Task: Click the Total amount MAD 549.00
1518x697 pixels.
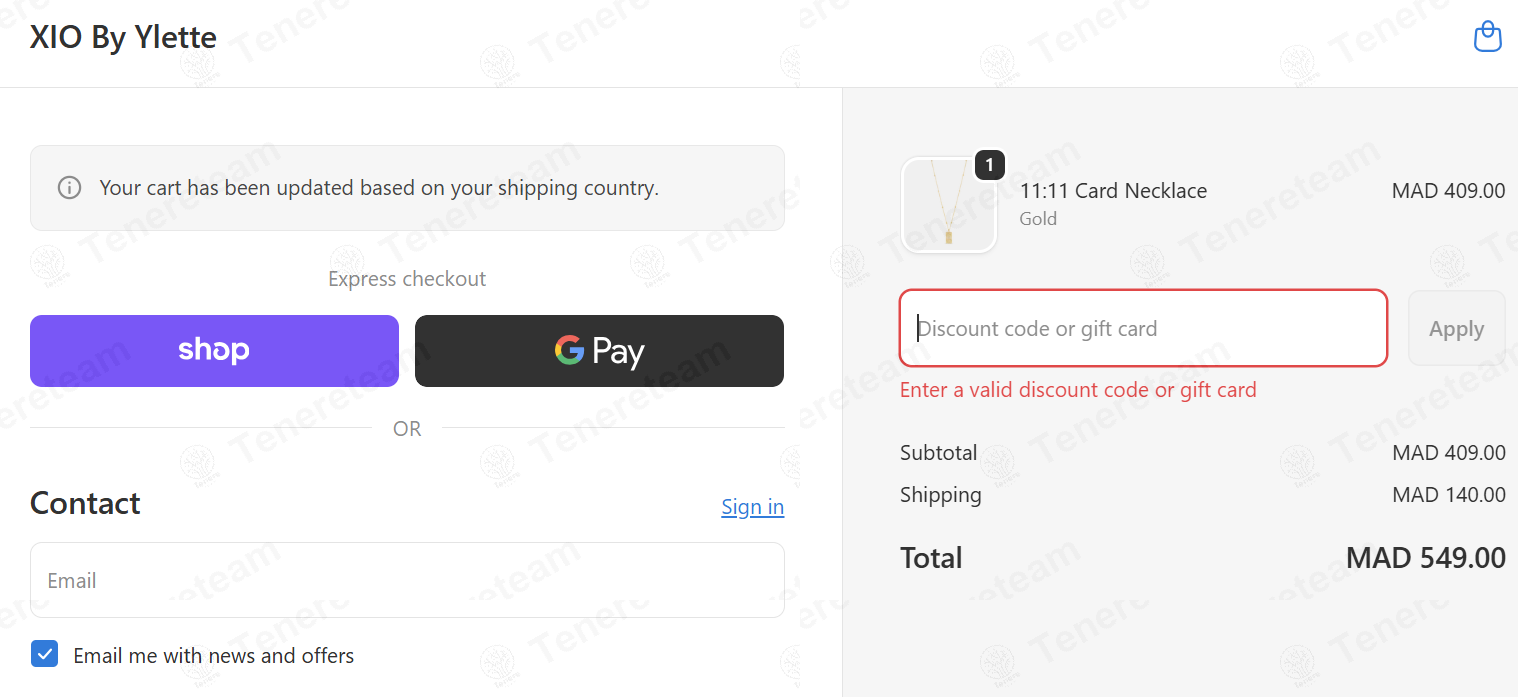Action: tap(1425, 558)
